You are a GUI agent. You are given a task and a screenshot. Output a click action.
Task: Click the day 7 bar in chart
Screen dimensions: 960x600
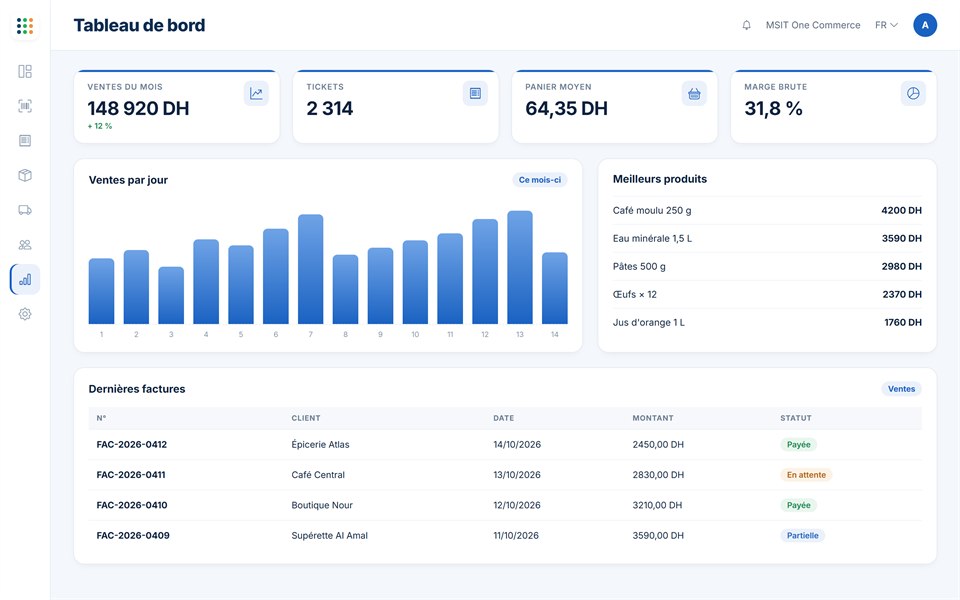click(310, 269)
